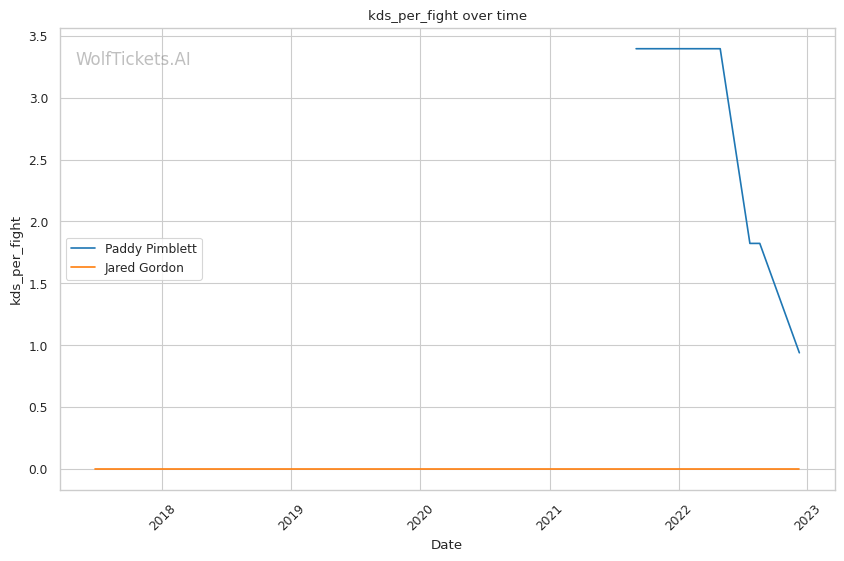Viewport: 844px width, 561px height.
Task: Click the 1.0 tick label on the y-axis
Action: coord(40,346)
